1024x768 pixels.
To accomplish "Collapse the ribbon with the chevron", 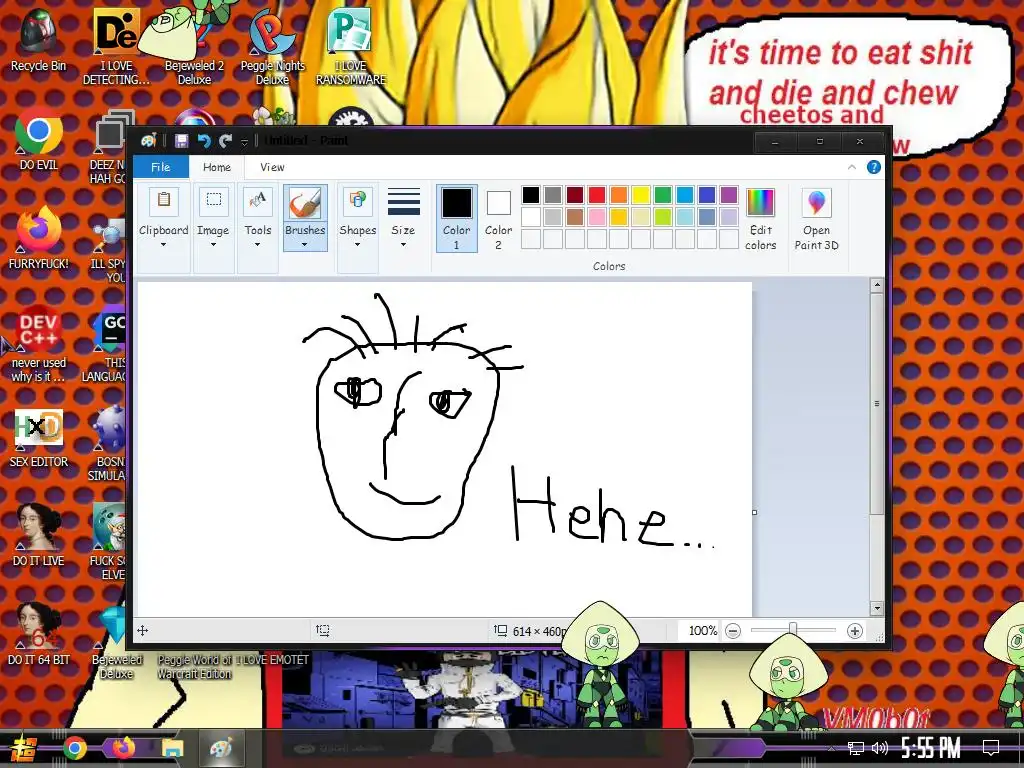I will [x=852, y=167].
